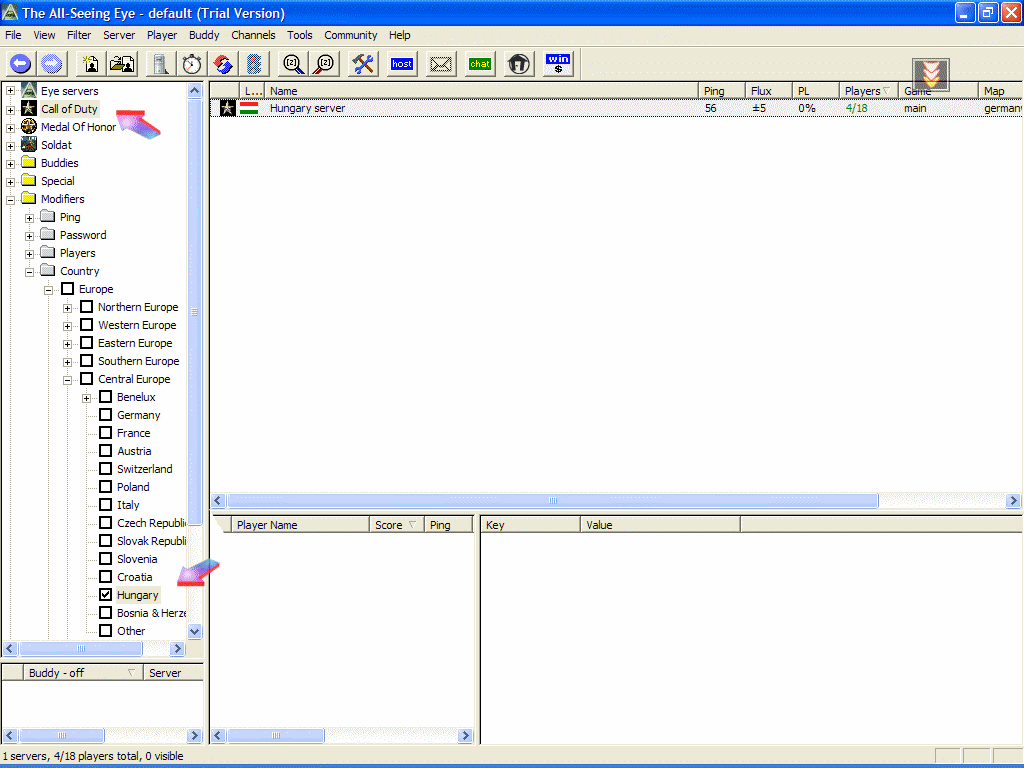Screen dimensions: 1024x768
Task: Check the Austria checkbox
Action: [105, 451]
